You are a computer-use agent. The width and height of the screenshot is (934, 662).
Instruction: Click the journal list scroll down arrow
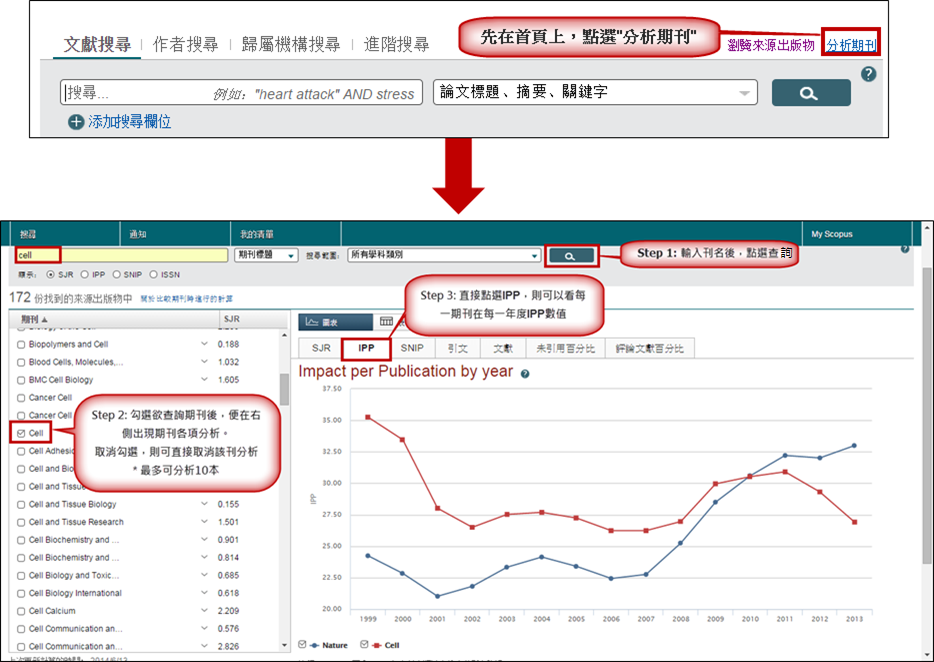point(284,646)
